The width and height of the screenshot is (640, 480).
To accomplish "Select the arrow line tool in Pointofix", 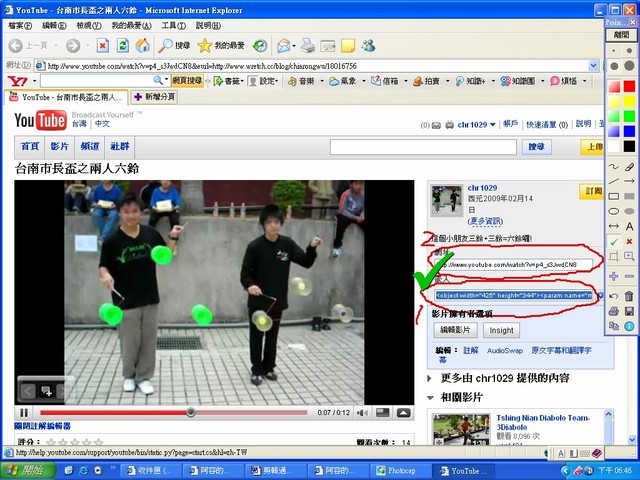I will 629,181.
